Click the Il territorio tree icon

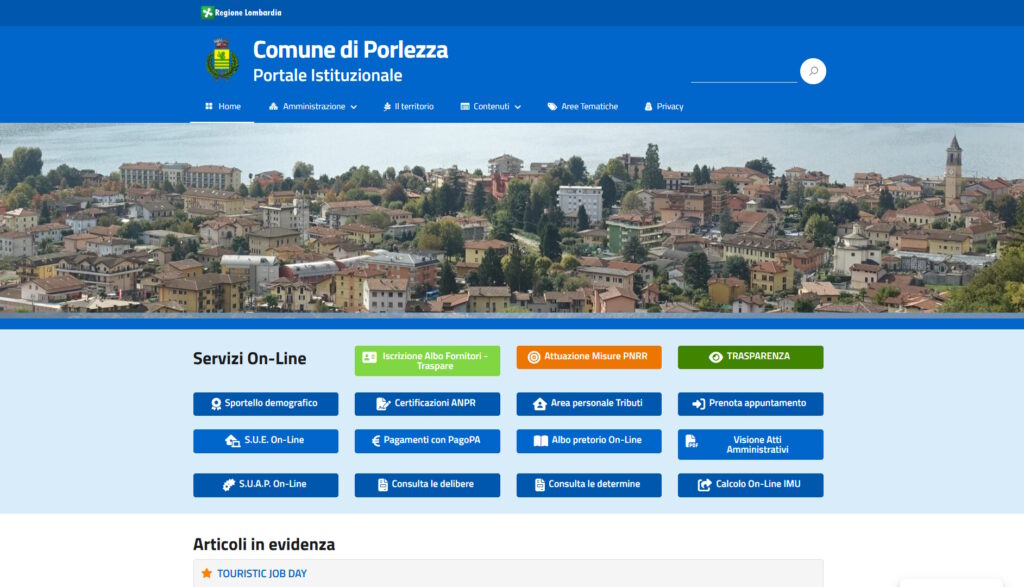(x=387, y=106)
